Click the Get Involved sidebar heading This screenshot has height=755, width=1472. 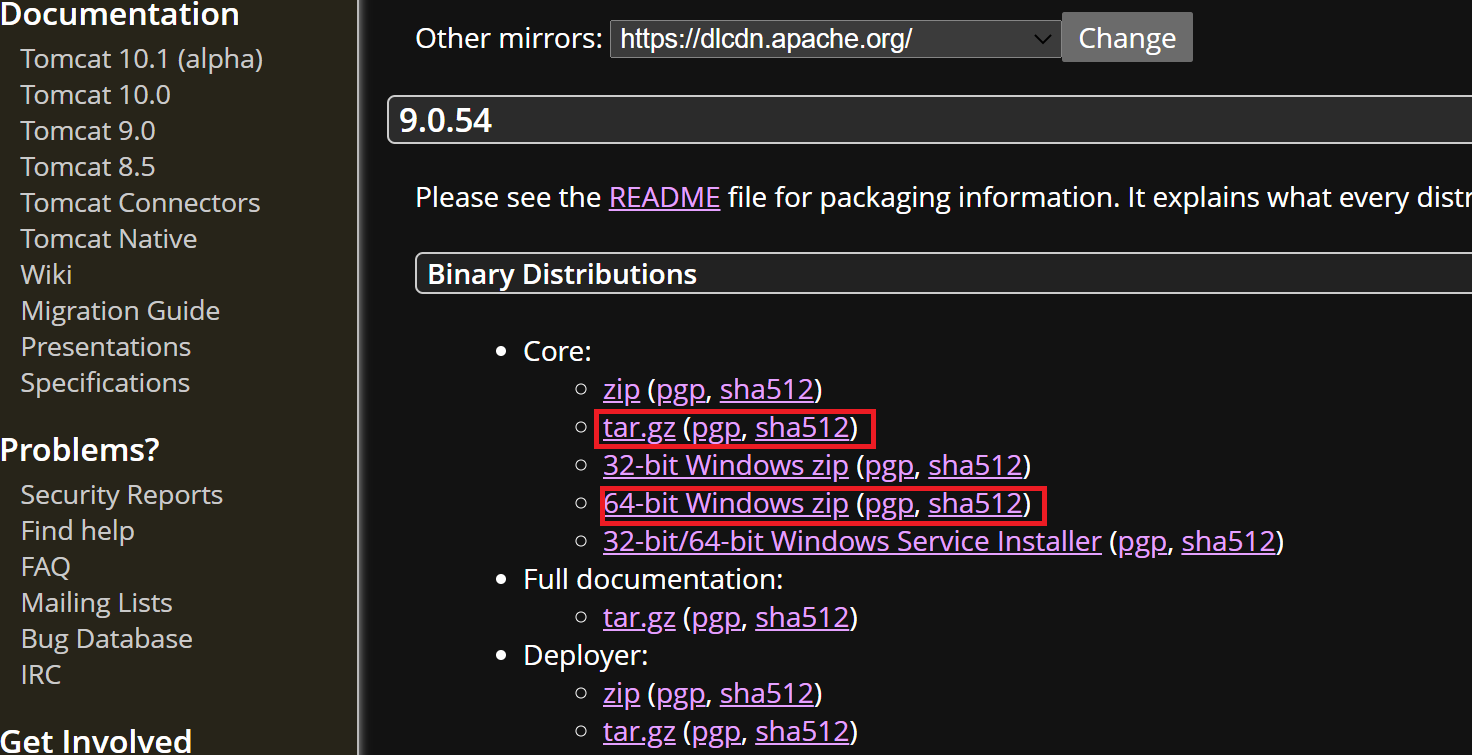point(96,741)
